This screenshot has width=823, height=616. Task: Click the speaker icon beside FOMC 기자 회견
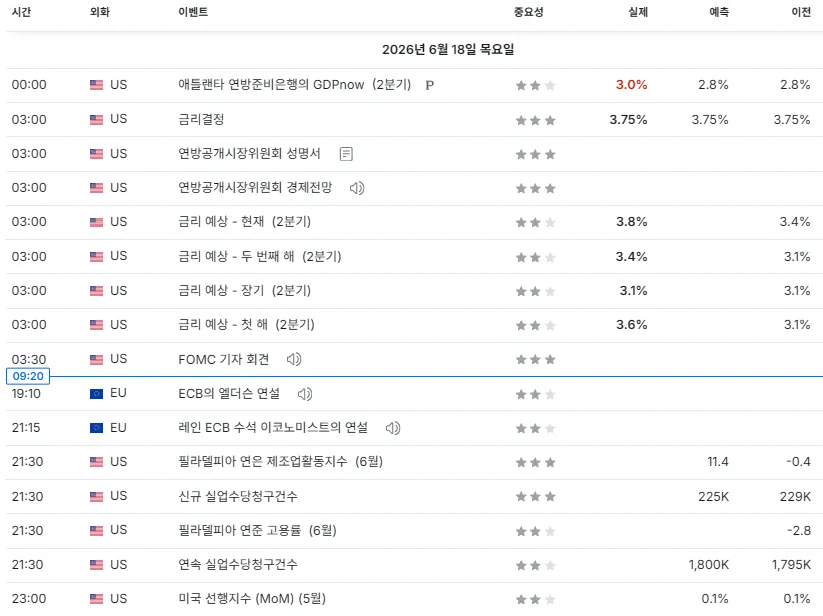(294, 359)
